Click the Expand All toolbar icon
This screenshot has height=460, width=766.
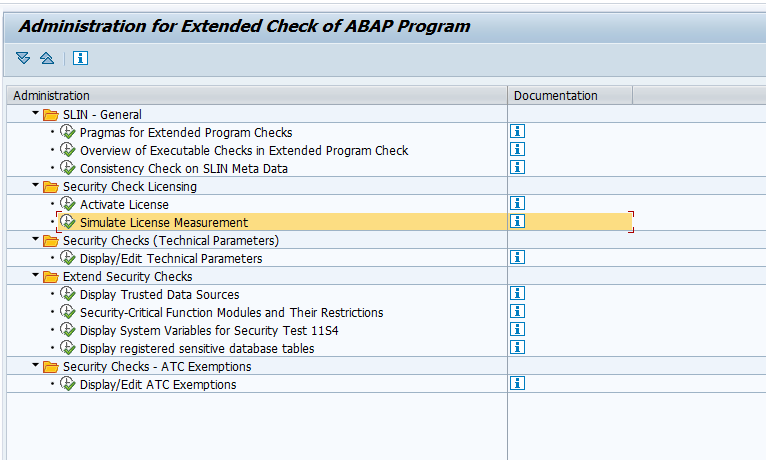tap(23, 58)
